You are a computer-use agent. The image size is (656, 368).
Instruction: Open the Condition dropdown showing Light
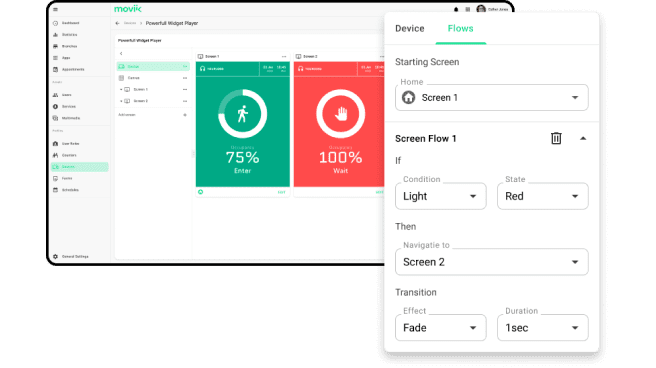pyautogui.click(x=441, y=196)
